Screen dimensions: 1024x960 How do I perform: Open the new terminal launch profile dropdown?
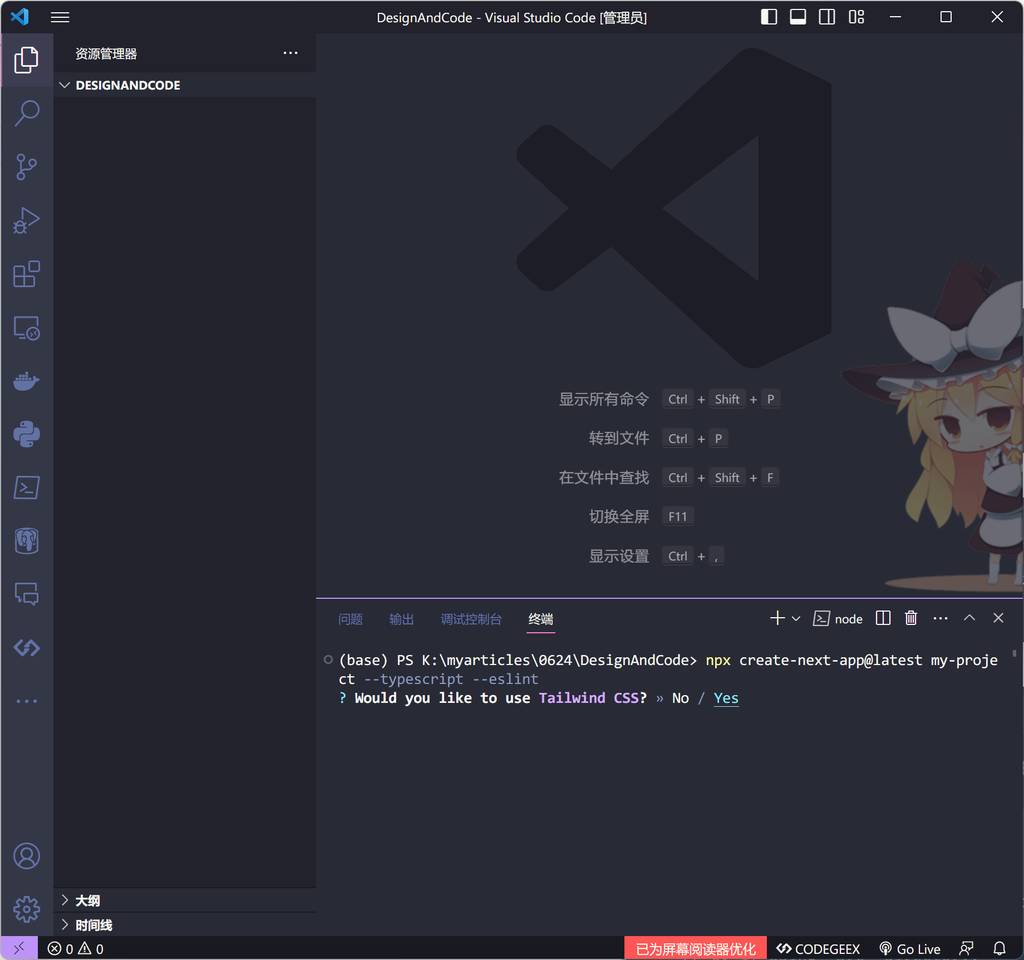[796, 619]
